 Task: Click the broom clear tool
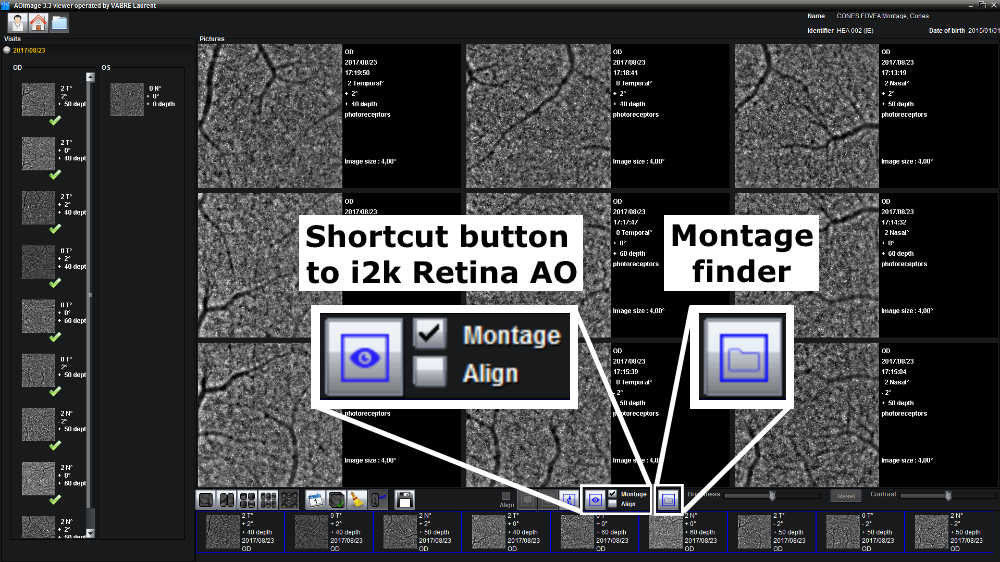[x=357, y=500]
